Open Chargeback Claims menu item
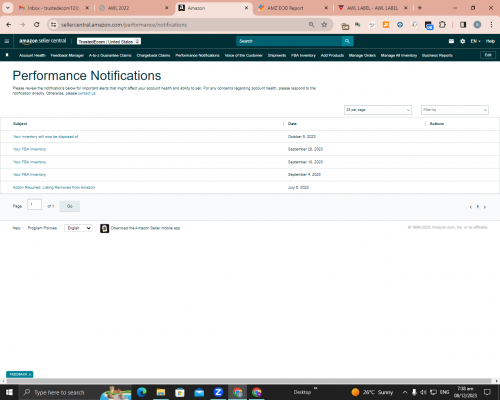 tap(153, 55)
